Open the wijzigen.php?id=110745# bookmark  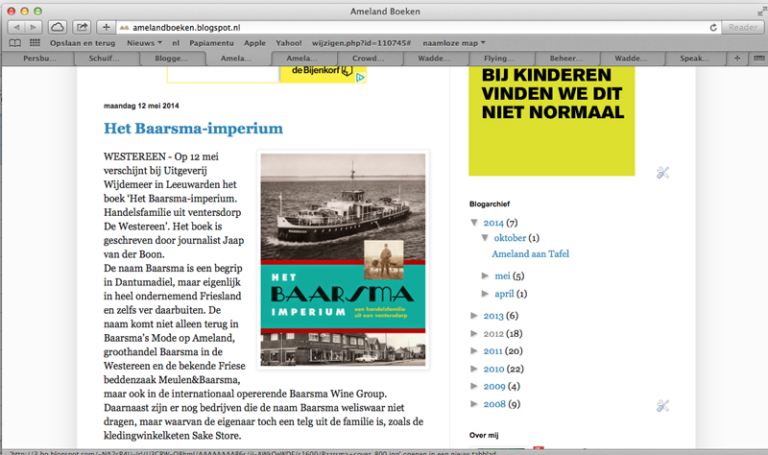[361, 43]
